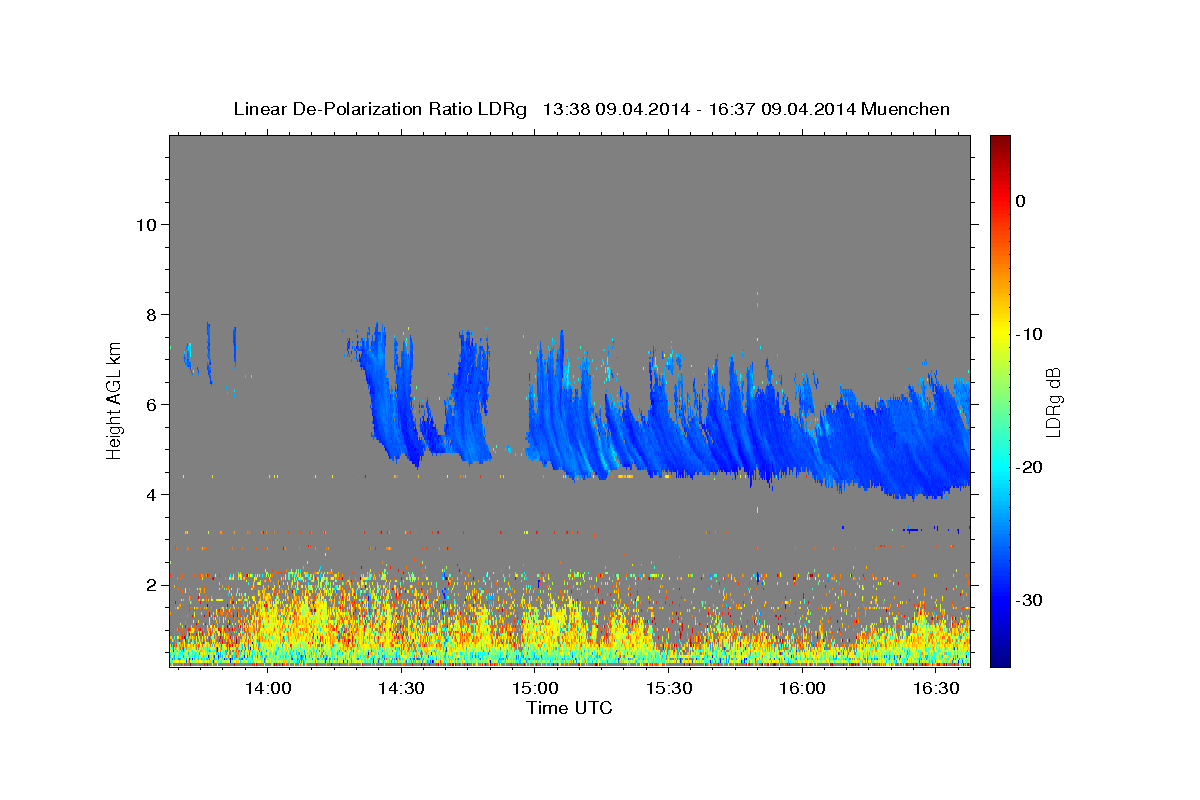Click the height tick label 6
This screenshot has height=800, width=1200.
152,404
